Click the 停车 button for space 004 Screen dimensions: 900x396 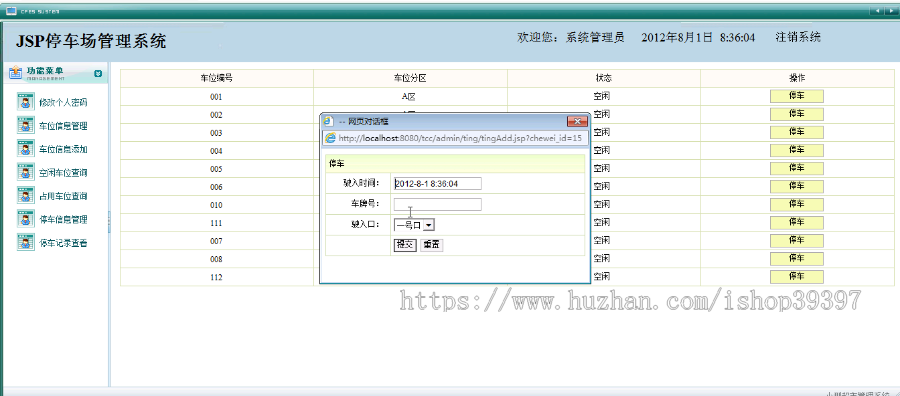(797, 150)
